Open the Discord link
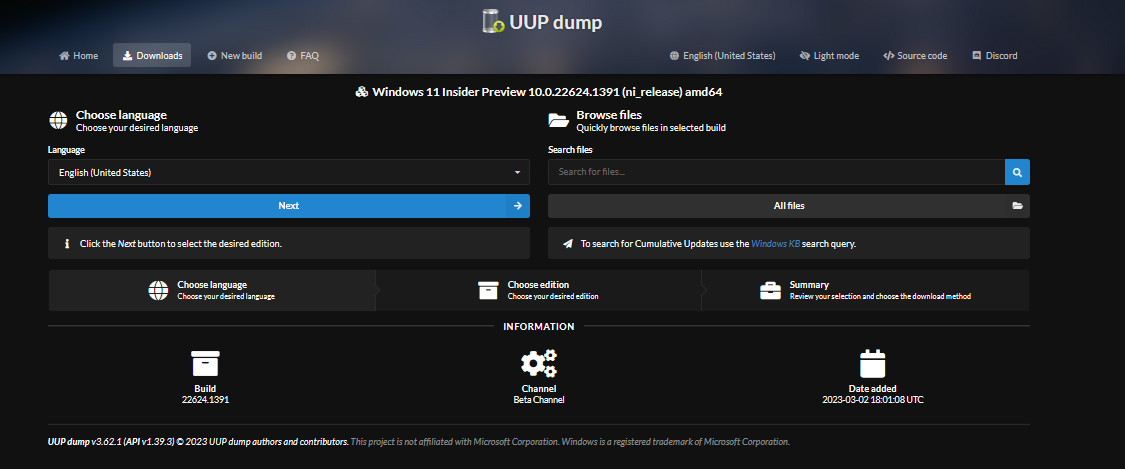1125x469 pixels. coord(994,55)
